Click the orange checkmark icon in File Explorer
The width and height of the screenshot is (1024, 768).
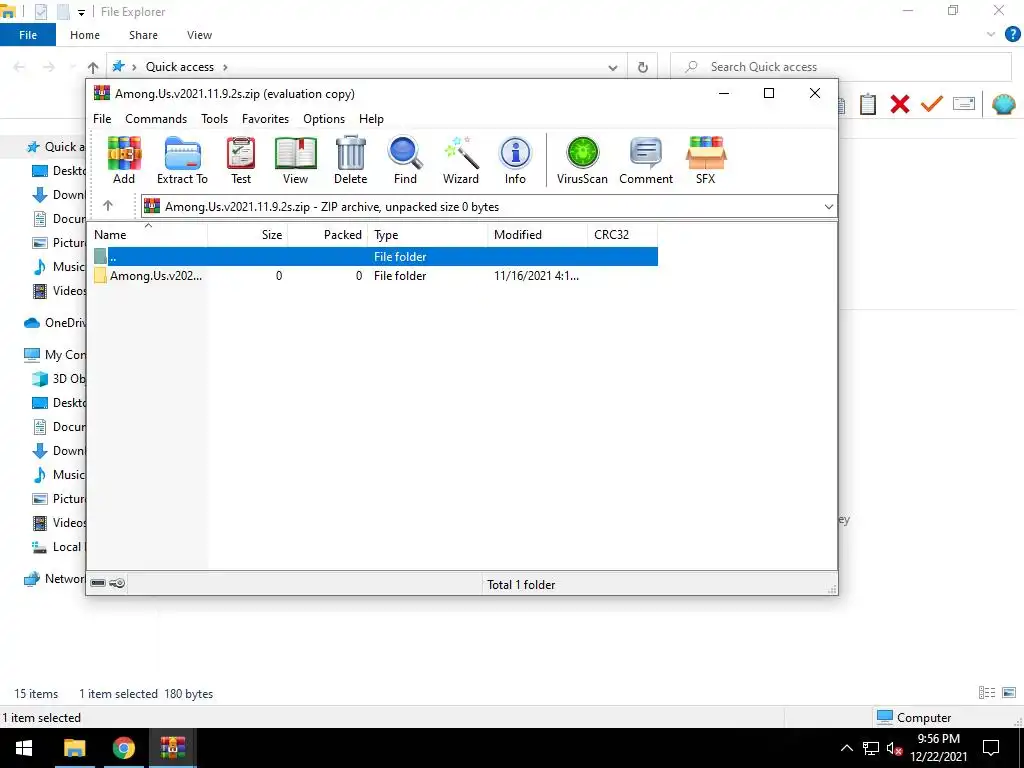point(932,104)
